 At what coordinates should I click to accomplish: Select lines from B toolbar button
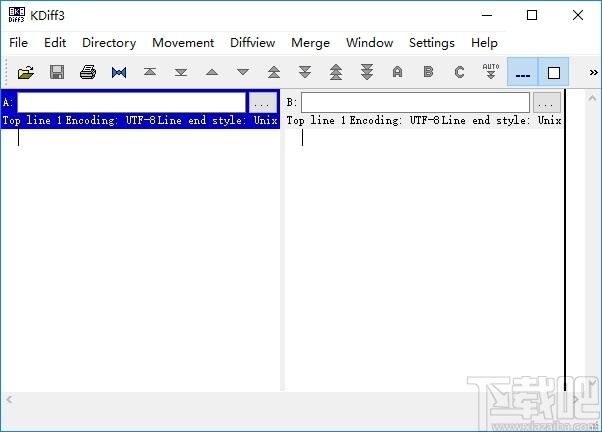(x=428, y=72)
